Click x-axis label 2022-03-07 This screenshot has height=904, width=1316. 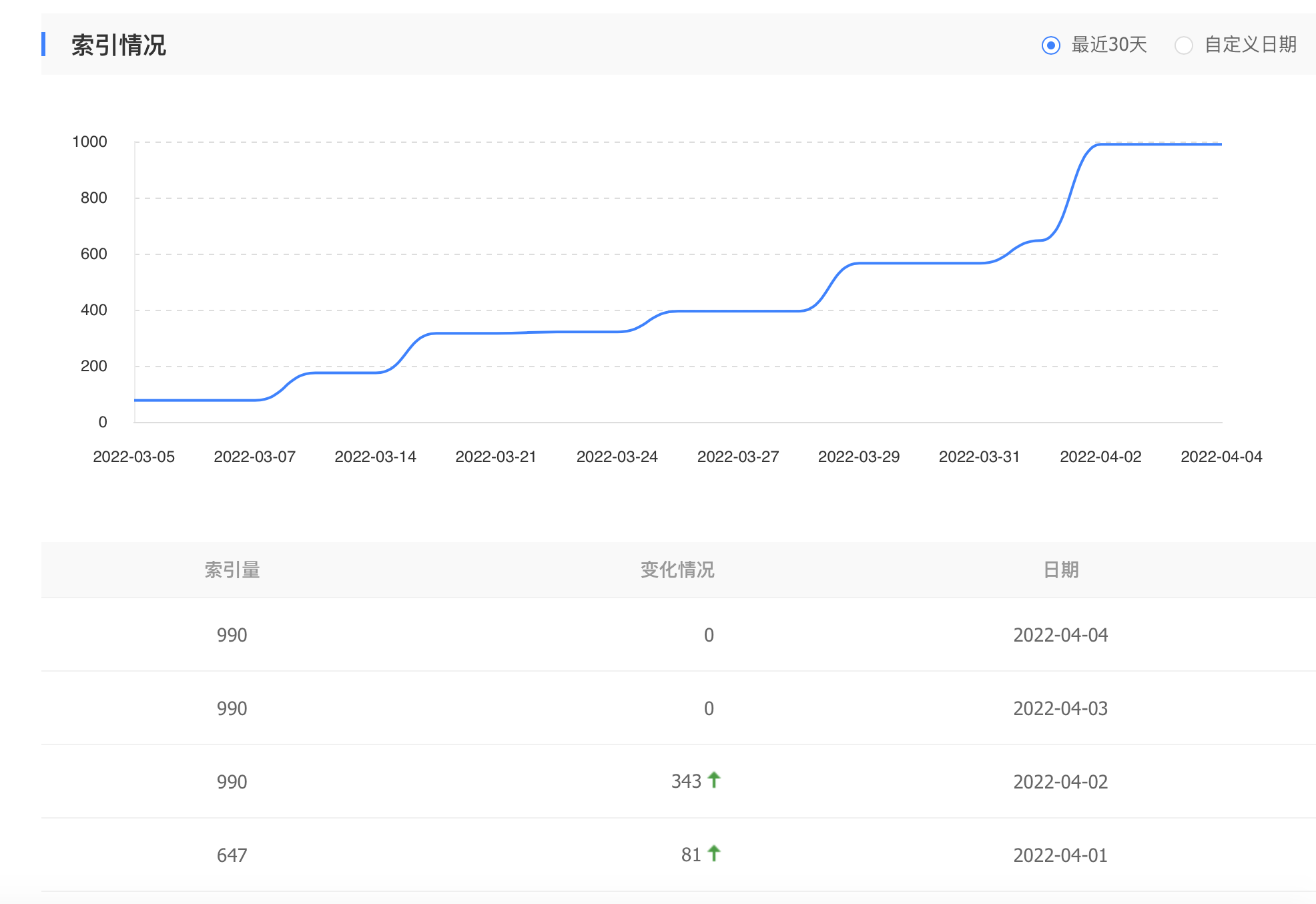click(254, 457)
